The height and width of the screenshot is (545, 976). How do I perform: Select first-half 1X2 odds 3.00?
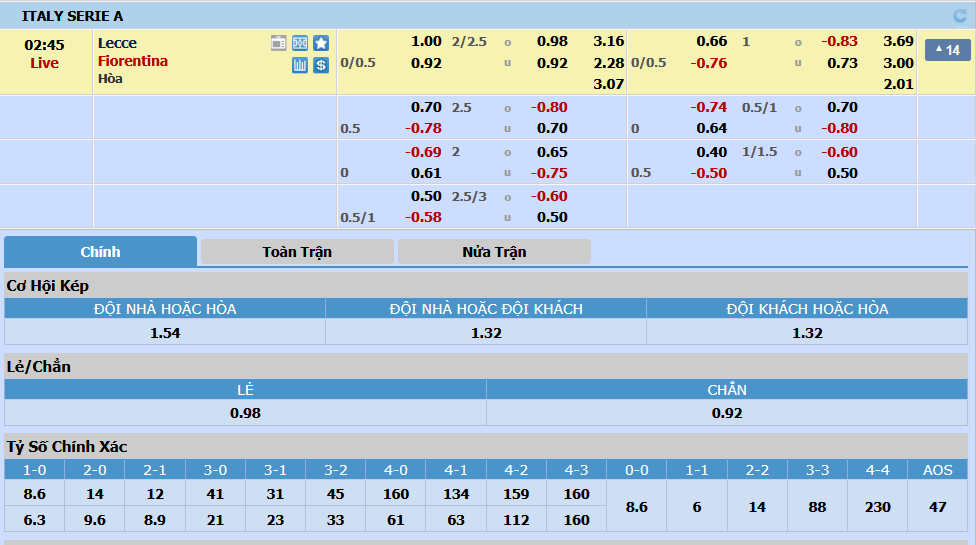tap(898, 63)
